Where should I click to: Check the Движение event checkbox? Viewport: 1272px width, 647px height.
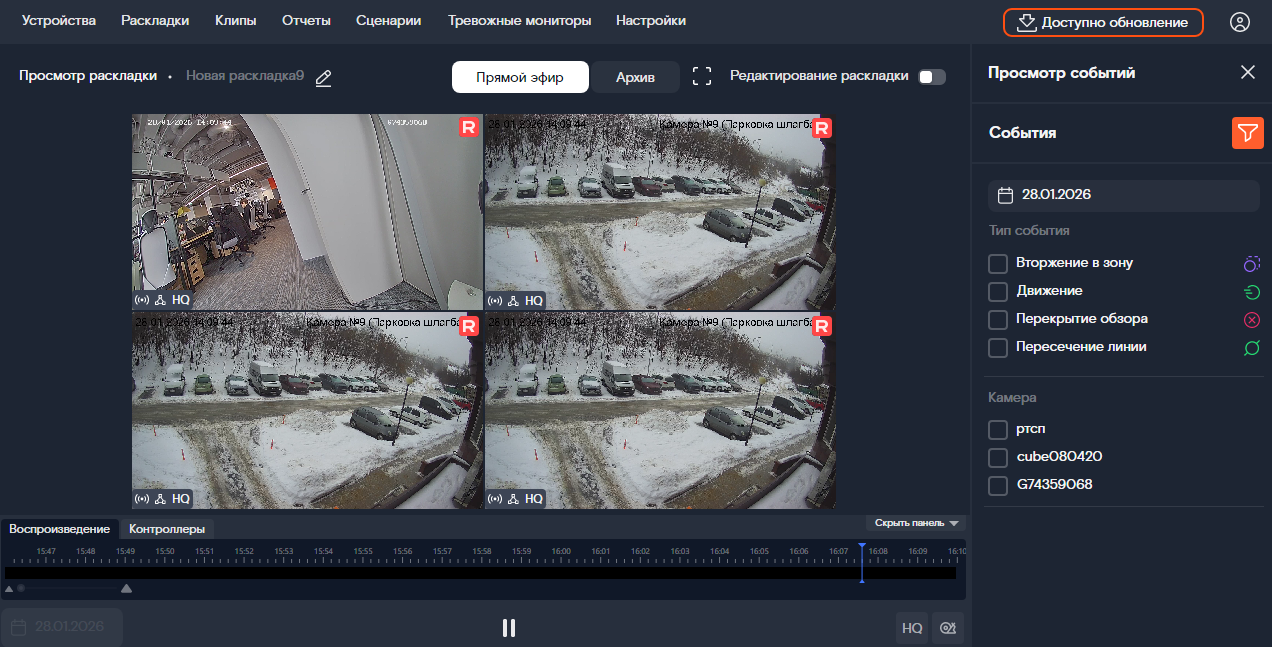pos(997,290)
